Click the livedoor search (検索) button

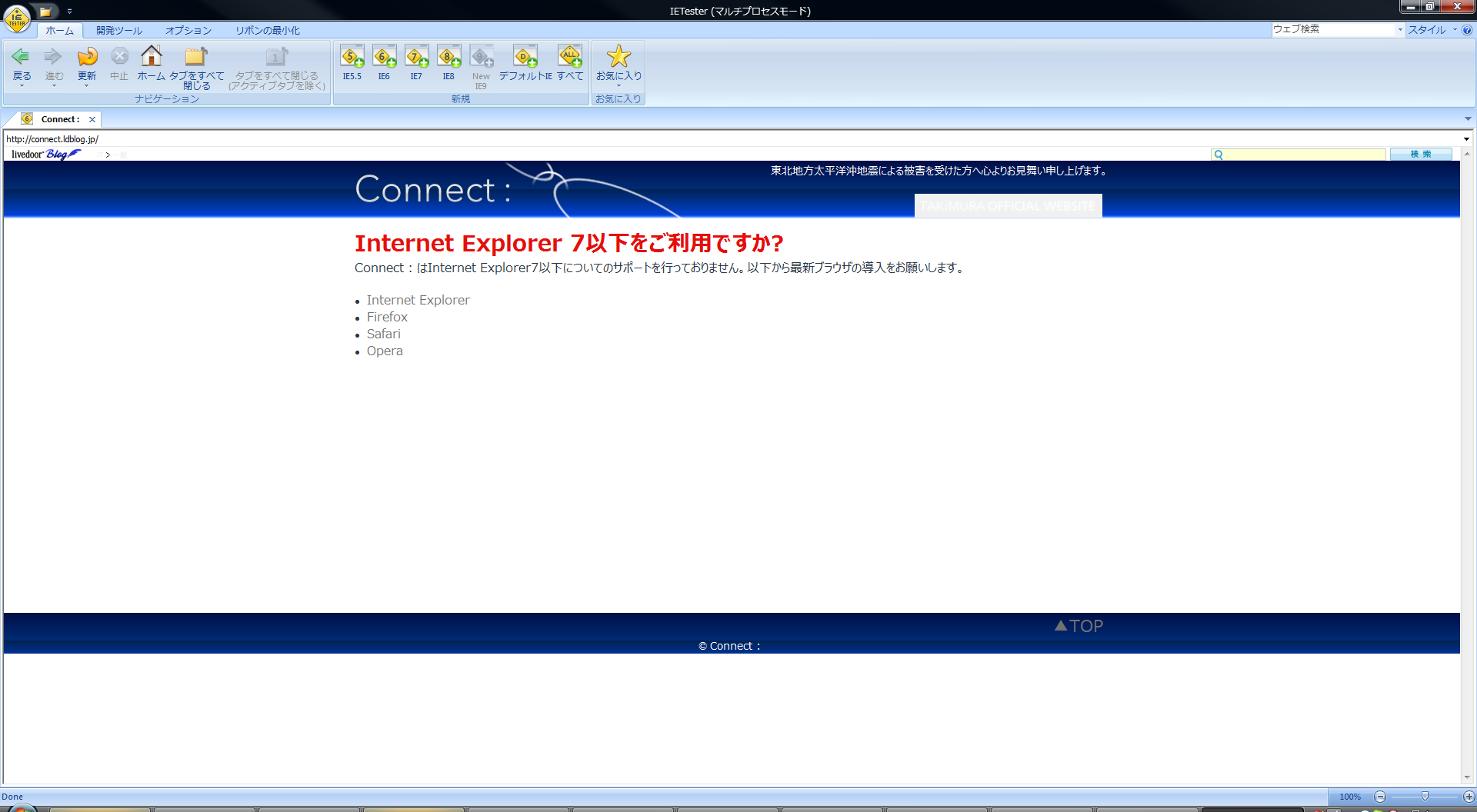1421,155
